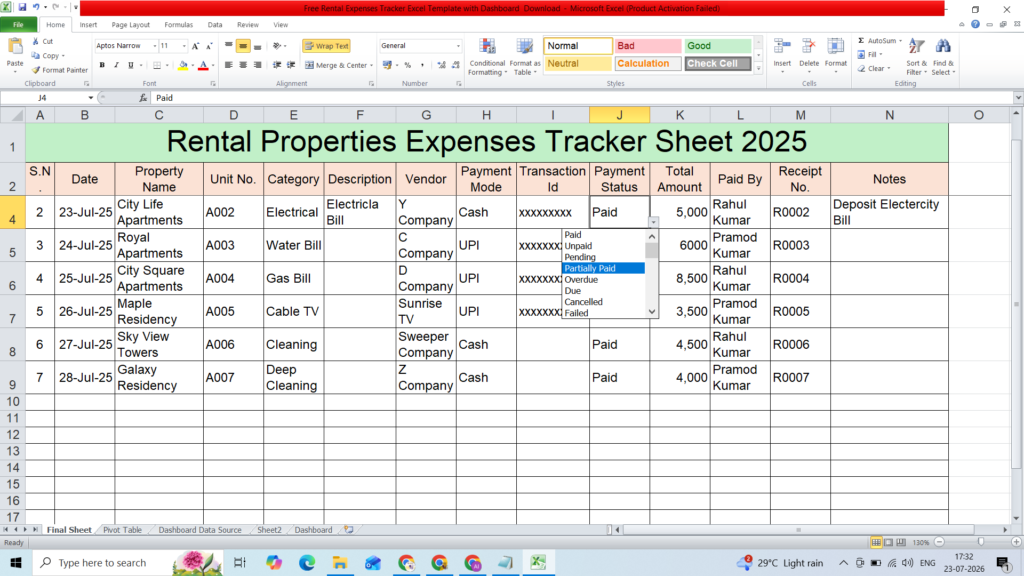Toggle Wrap Text on the cell
Screen dimensions: 1024x576
[x=327, y=46]
